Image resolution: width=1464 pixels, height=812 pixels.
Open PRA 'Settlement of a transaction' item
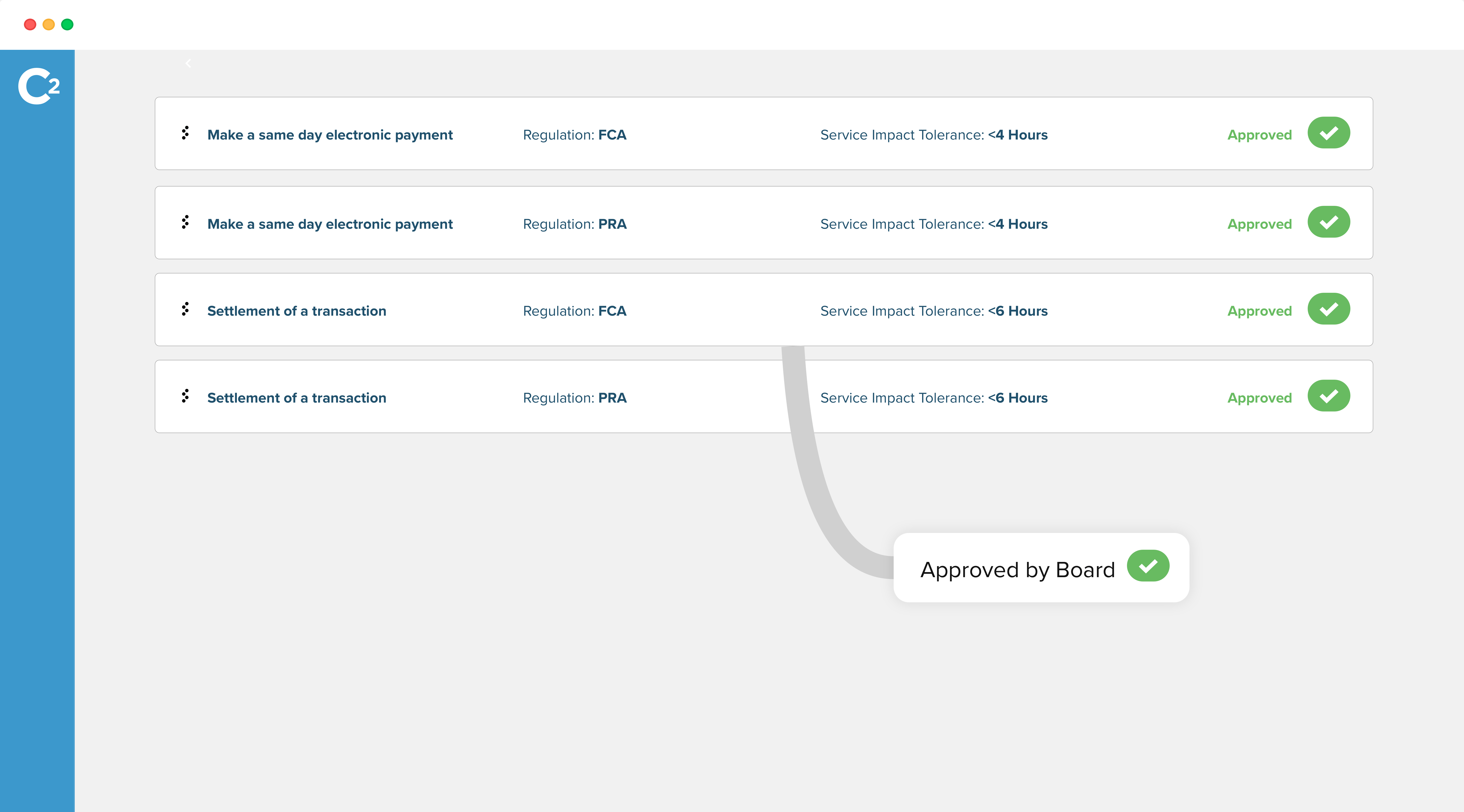click(297, 398)
